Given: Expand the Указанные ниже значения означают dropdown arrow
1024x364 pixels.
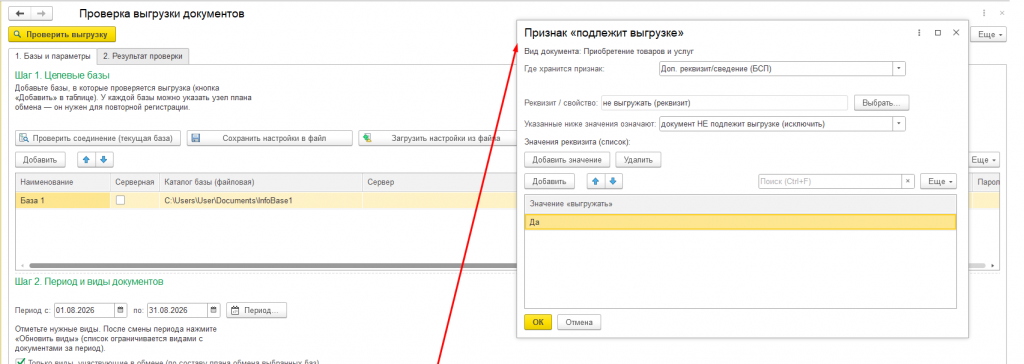Looking at the screenshot, I should point(899,124).
